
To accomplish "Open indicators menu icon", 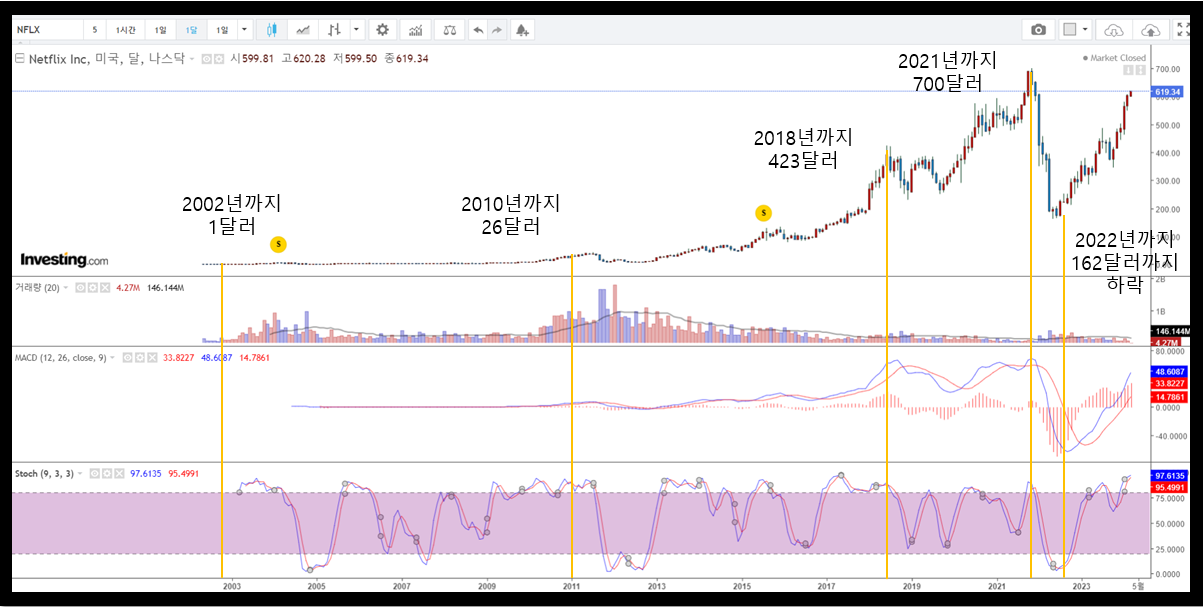I will [x=415, y=30].
